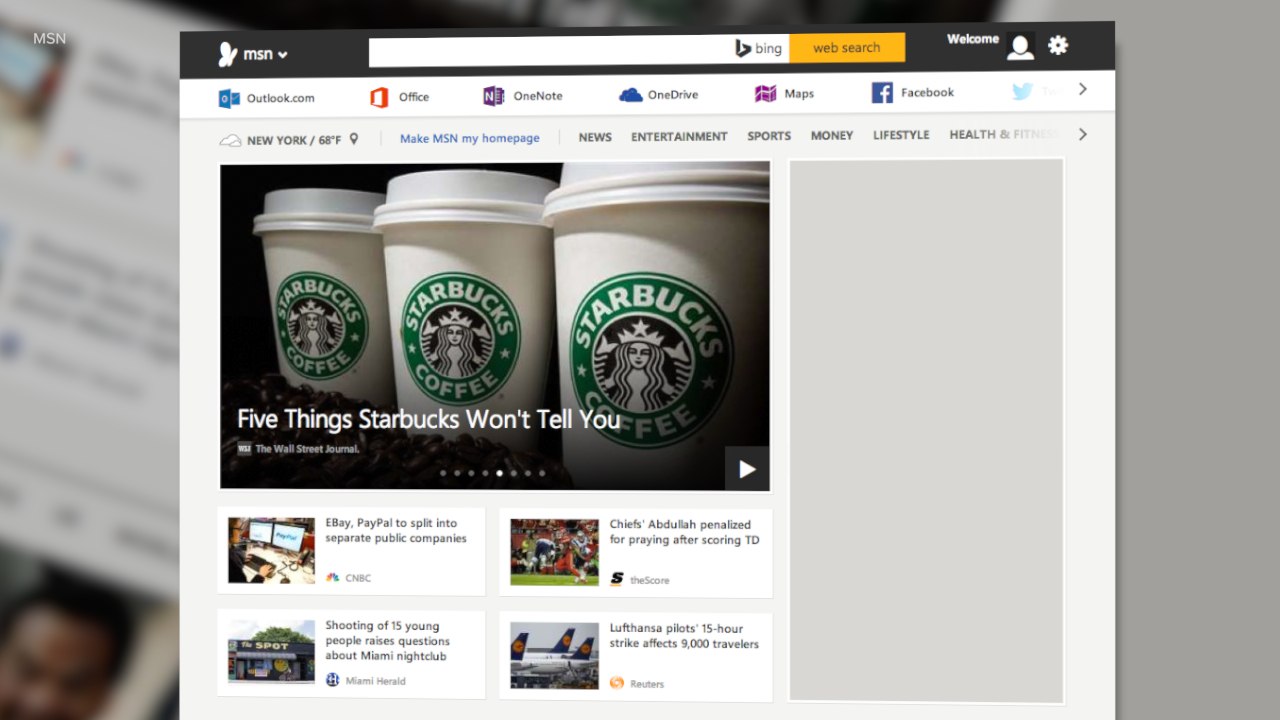
Task: Open Shooting of 15 young people headline
Action: 387,641
